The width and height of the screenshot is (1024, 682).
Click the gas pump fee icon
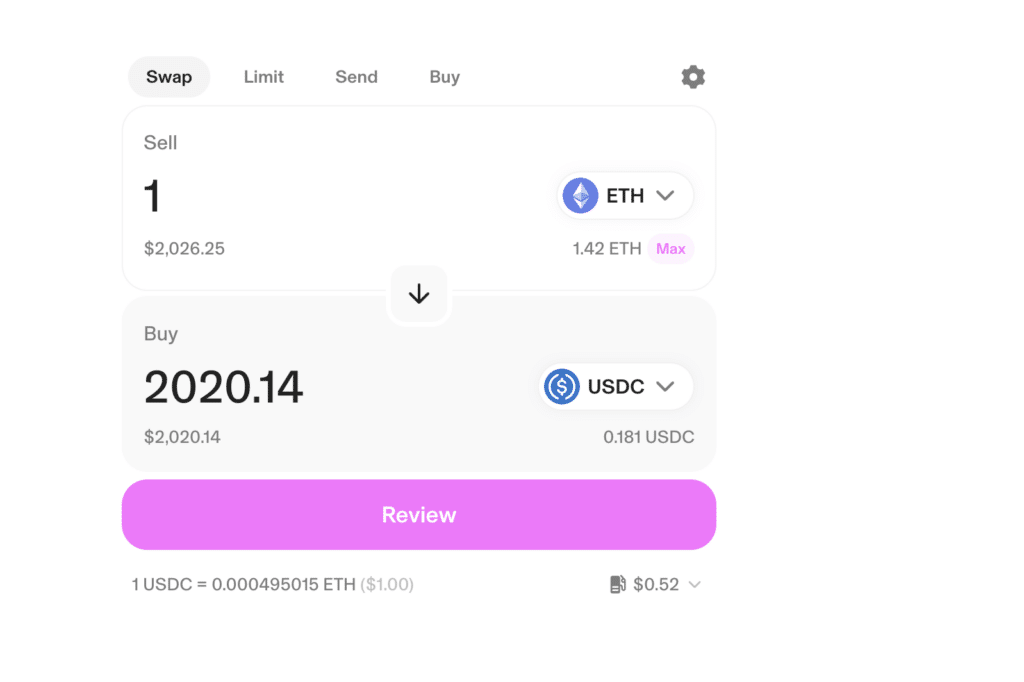click(x=618, y=584)
